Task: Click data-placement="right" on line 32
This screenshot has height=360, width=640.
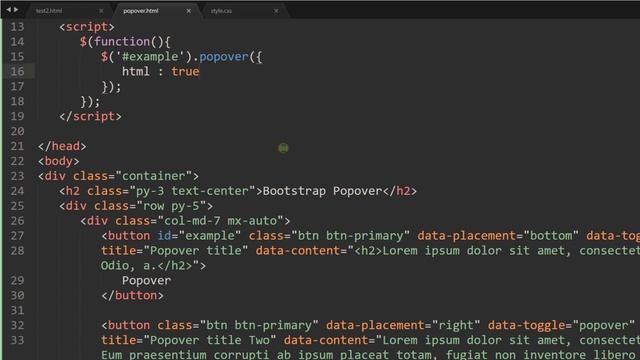Action: tap(403, 325)
